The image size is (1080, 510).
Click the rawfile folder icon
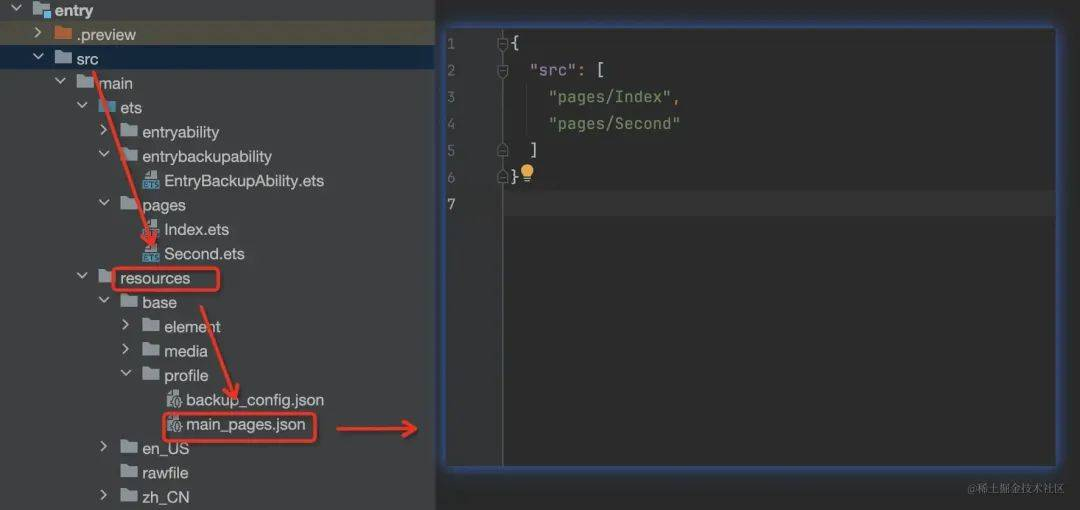pyautogui.click(x=129, y=471)
